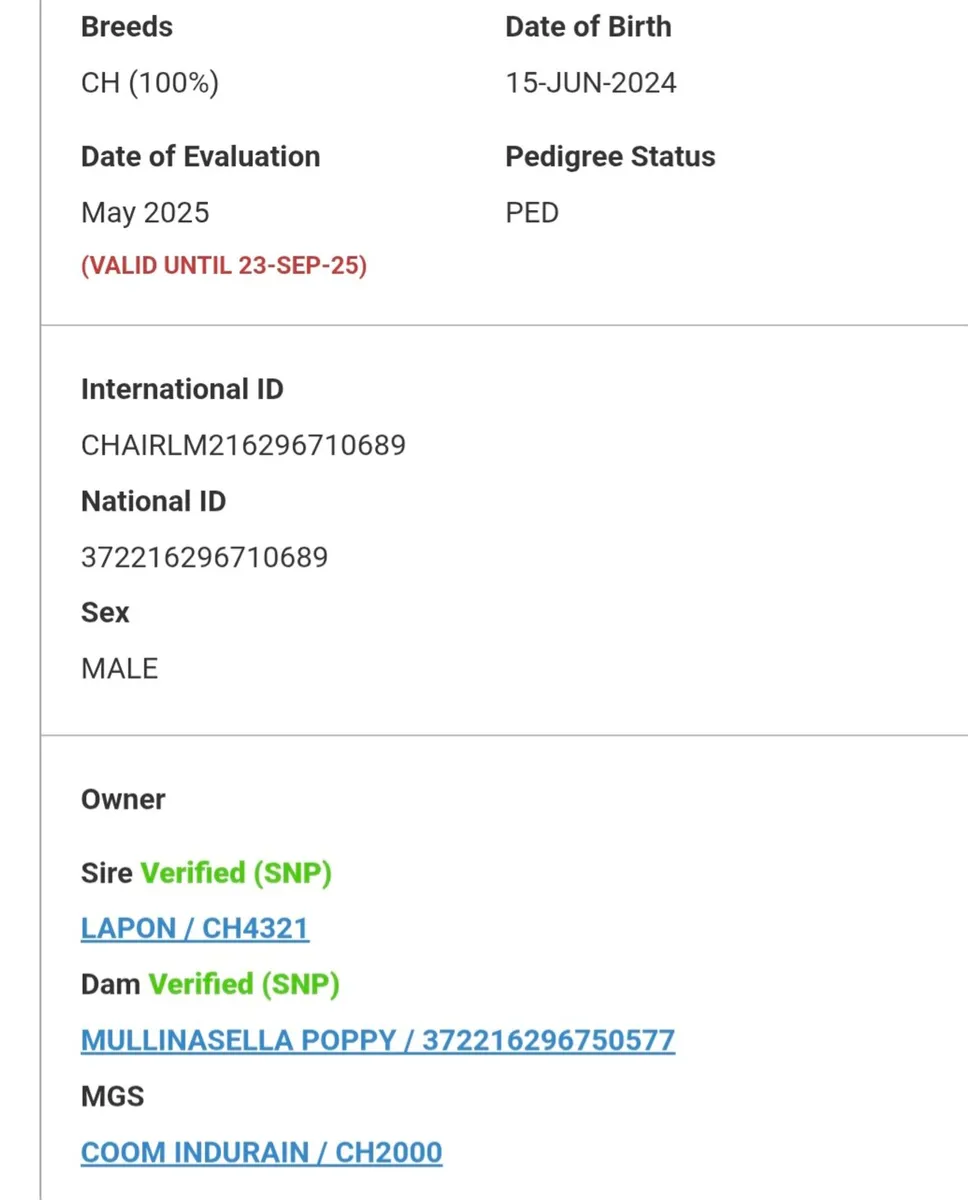Screen dimensions: 968x1200
Task: Click the Date of Evaluation May 2025
Action: point(145,213)
